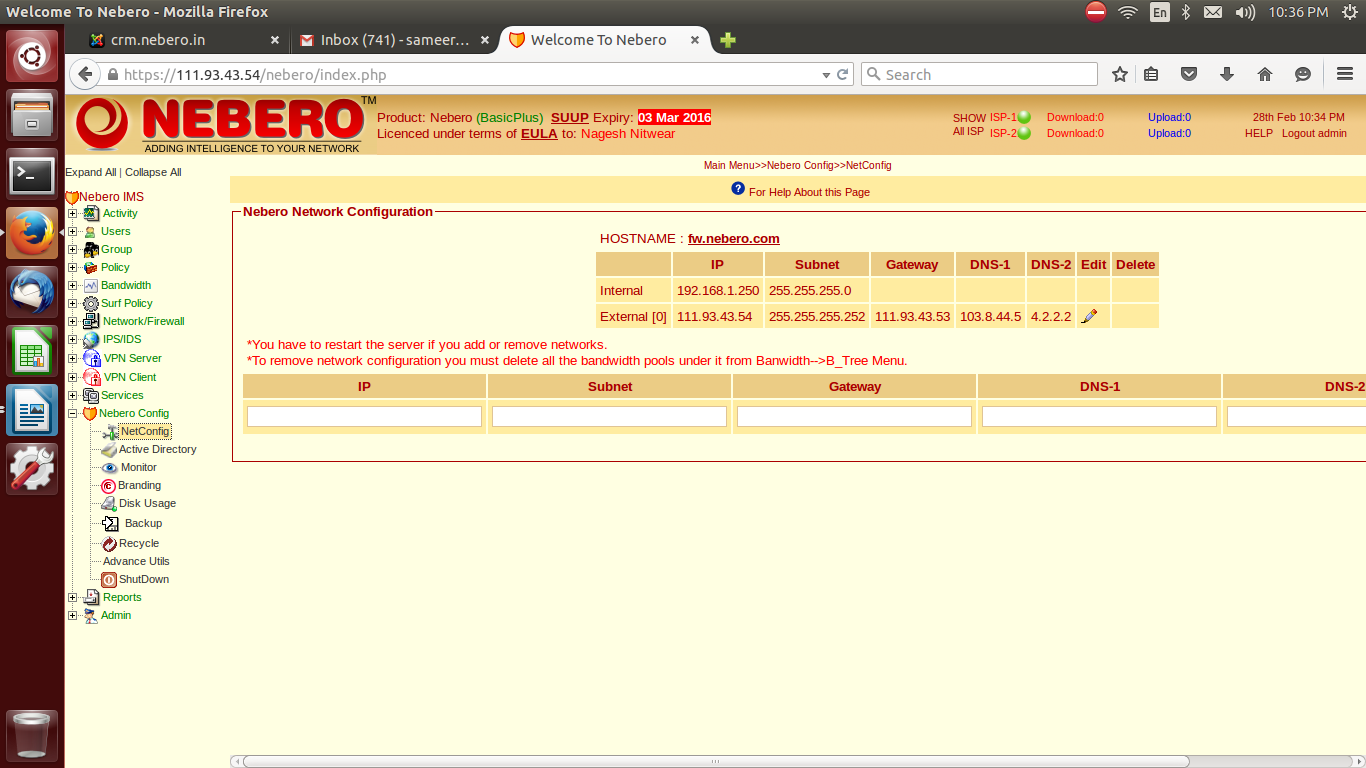Screen dimensions: 1366x768
Task: Click the pencil edit icon for External row
Action: click(1090, 316)
